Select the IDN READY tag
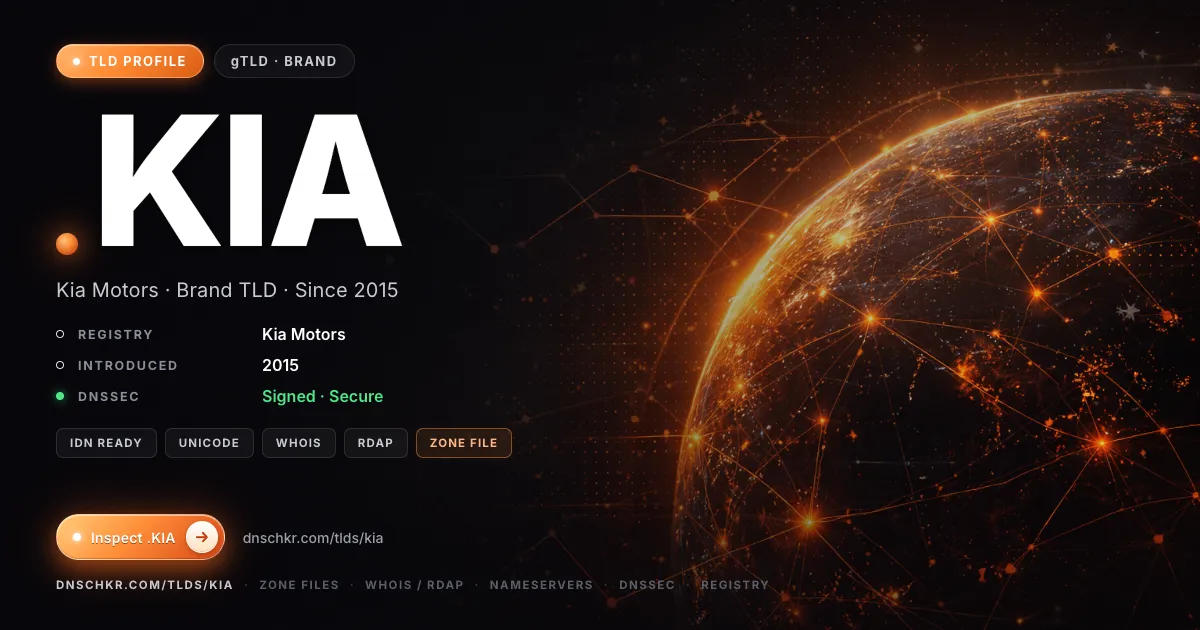The image size is (1200, 630). point(106,442)
